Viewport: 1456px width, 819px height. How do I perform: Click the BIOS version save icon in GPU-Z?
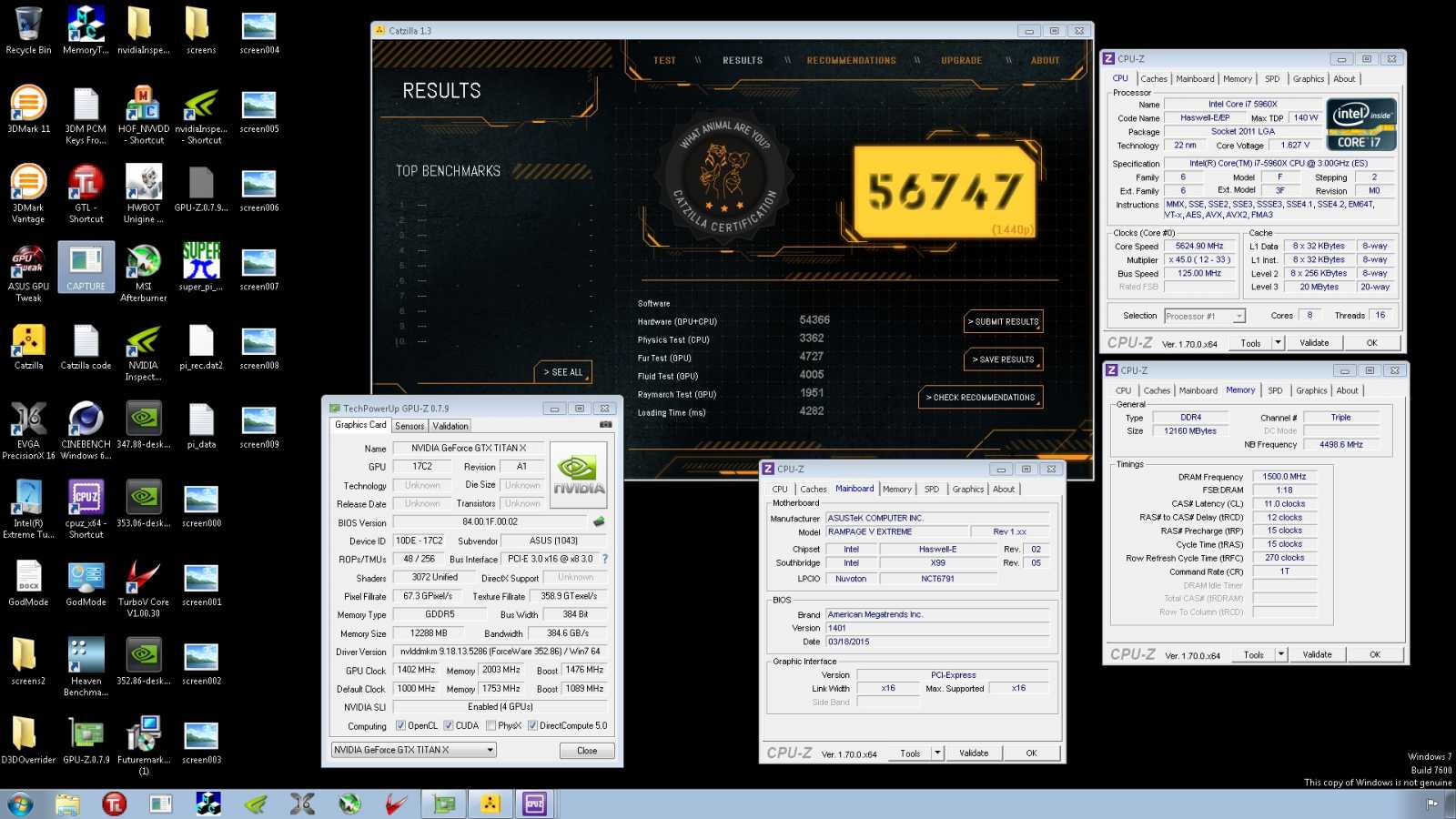599,522
